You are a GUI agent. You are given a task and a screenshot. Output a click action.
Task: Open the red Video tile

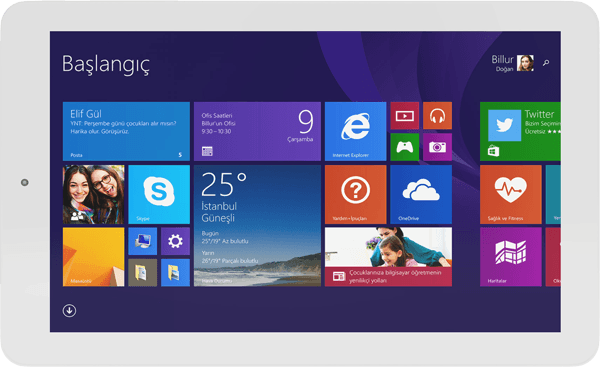404,116
